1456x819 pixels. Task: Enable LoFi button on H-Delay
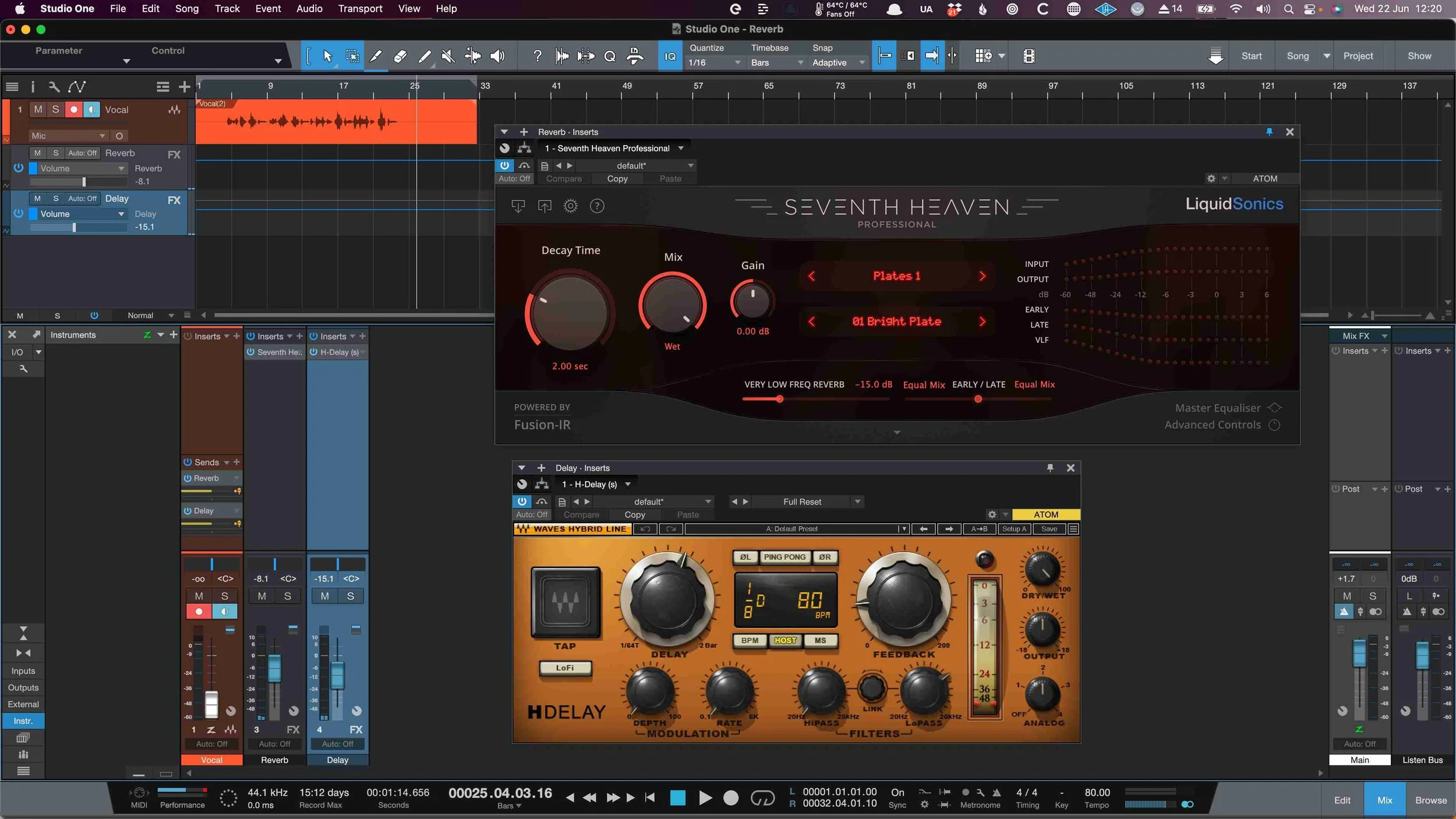[564, 668]
